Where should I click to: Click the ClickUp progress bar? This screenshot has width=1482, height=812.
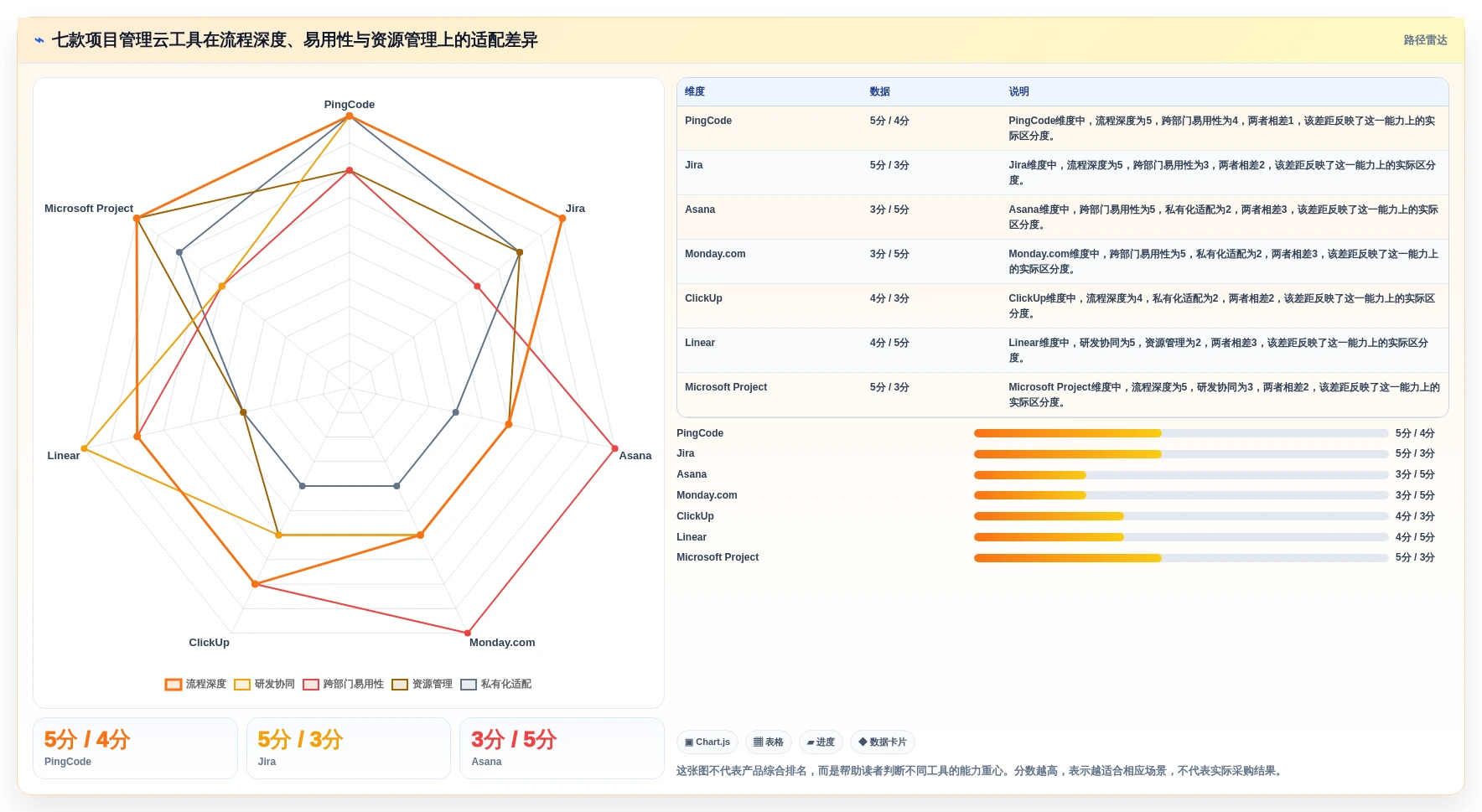click(x=1181, y=516)
